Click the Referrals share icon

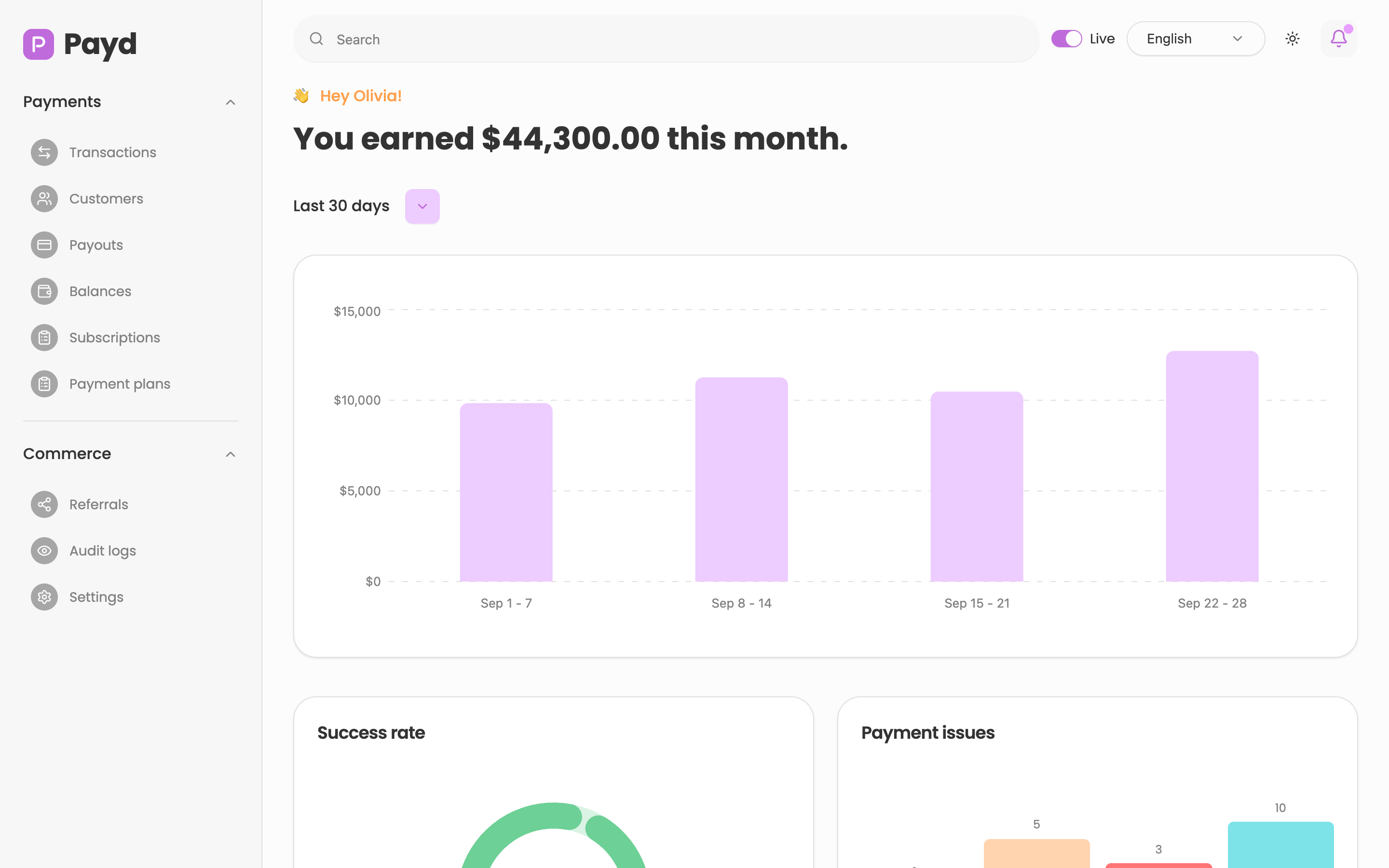(x=44, y=504)
